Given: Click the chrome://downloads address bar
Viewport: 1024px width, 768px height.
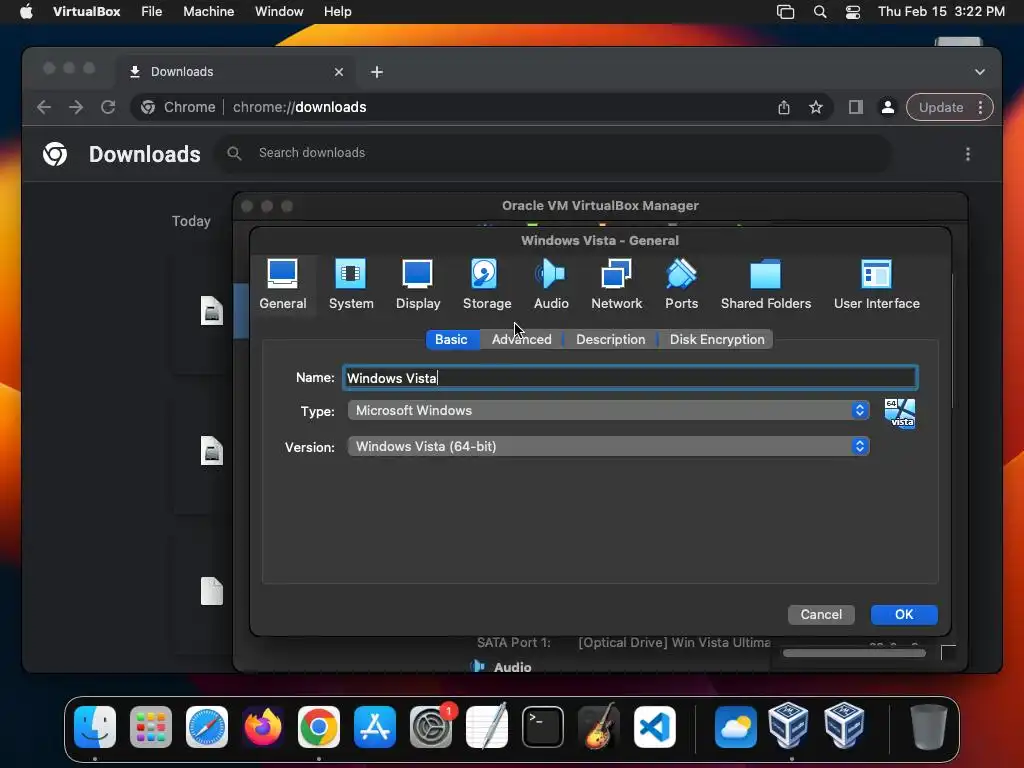Looking at the screenshot, I should [481, 107].
